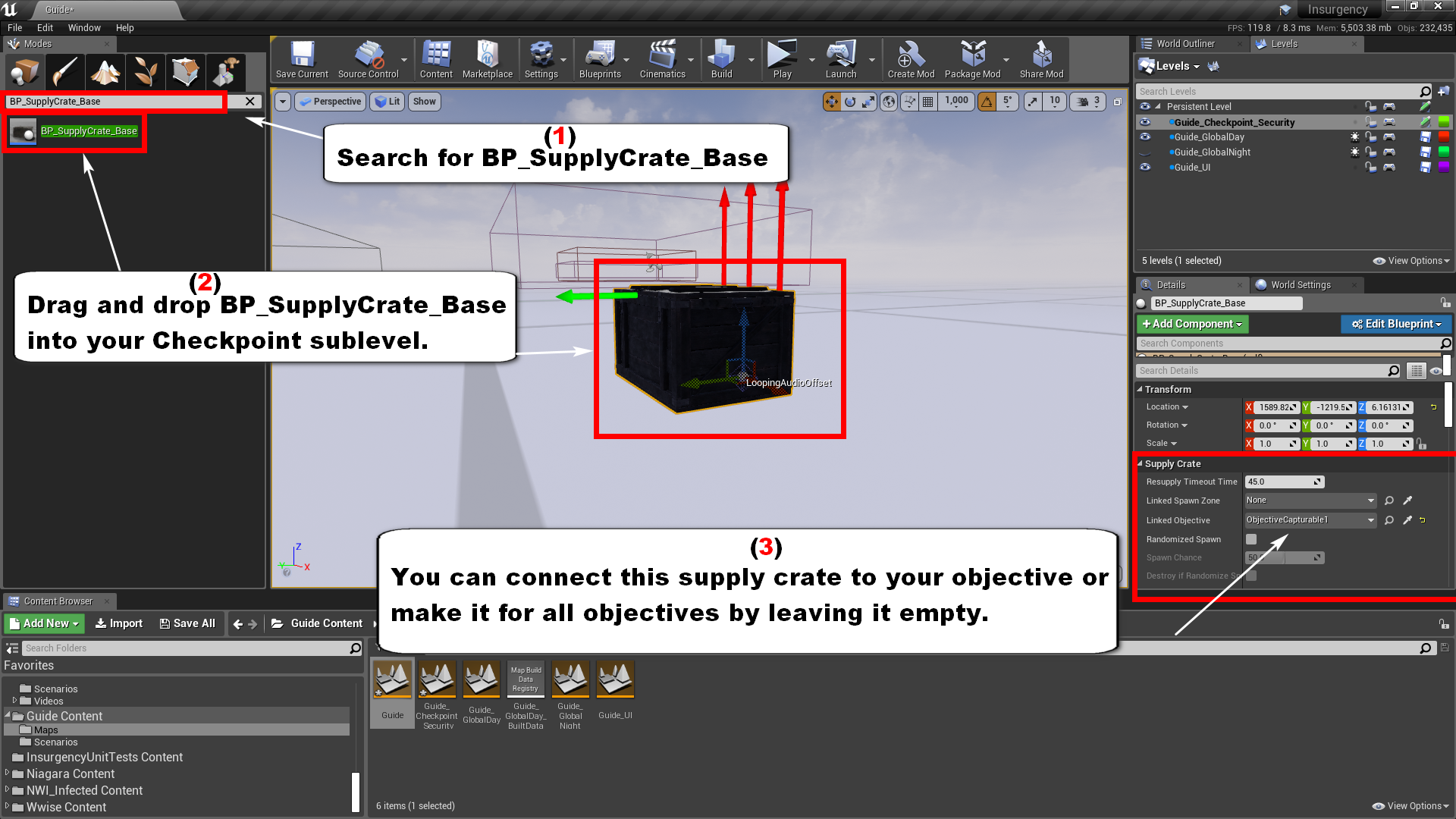Viewport: 1456px width, 819px height.
Task: Open Cinematics toolbar icon
Action: (x=663, y=60)
